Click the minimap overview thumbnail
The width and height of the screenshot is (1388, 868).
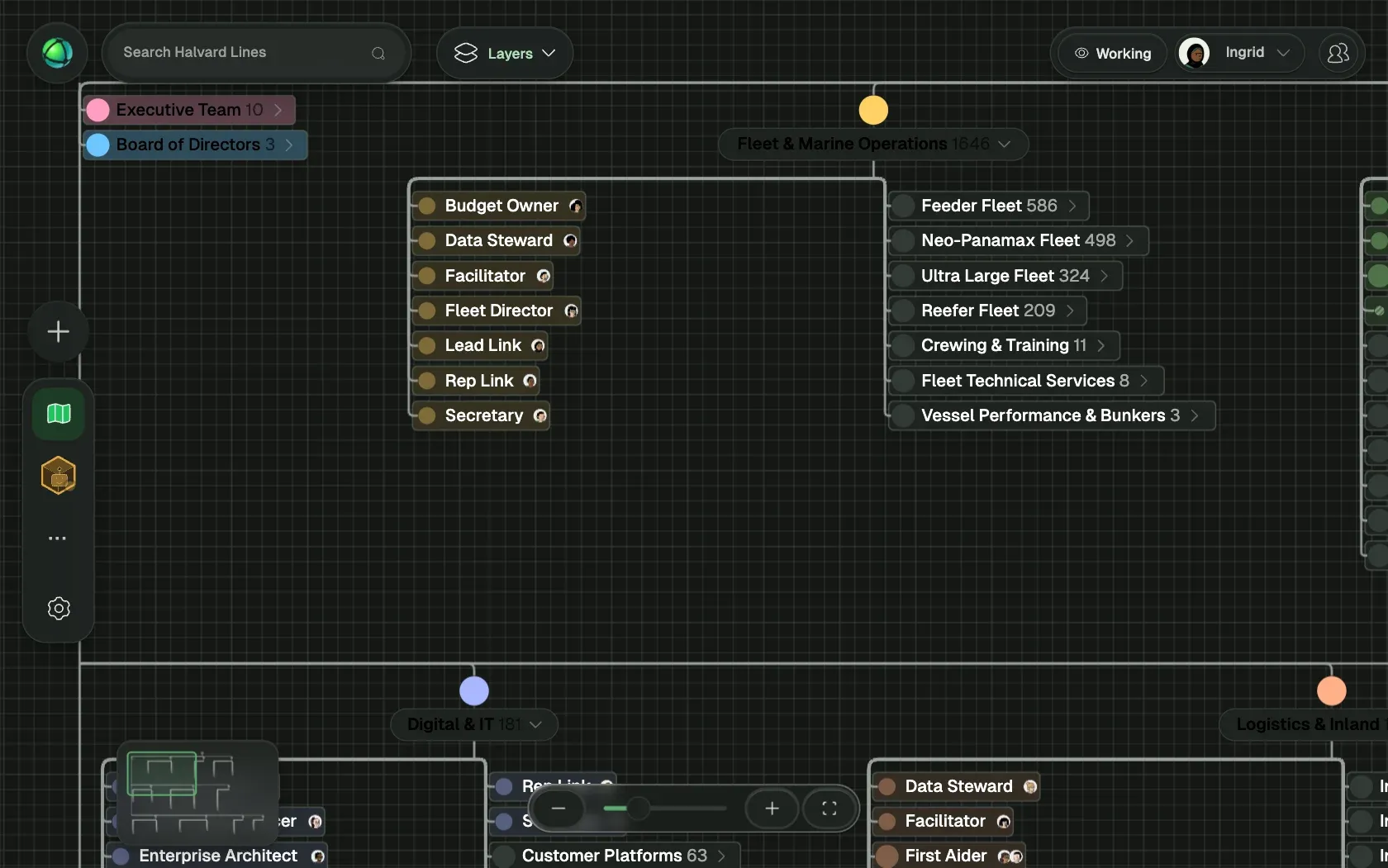point(197,791)
